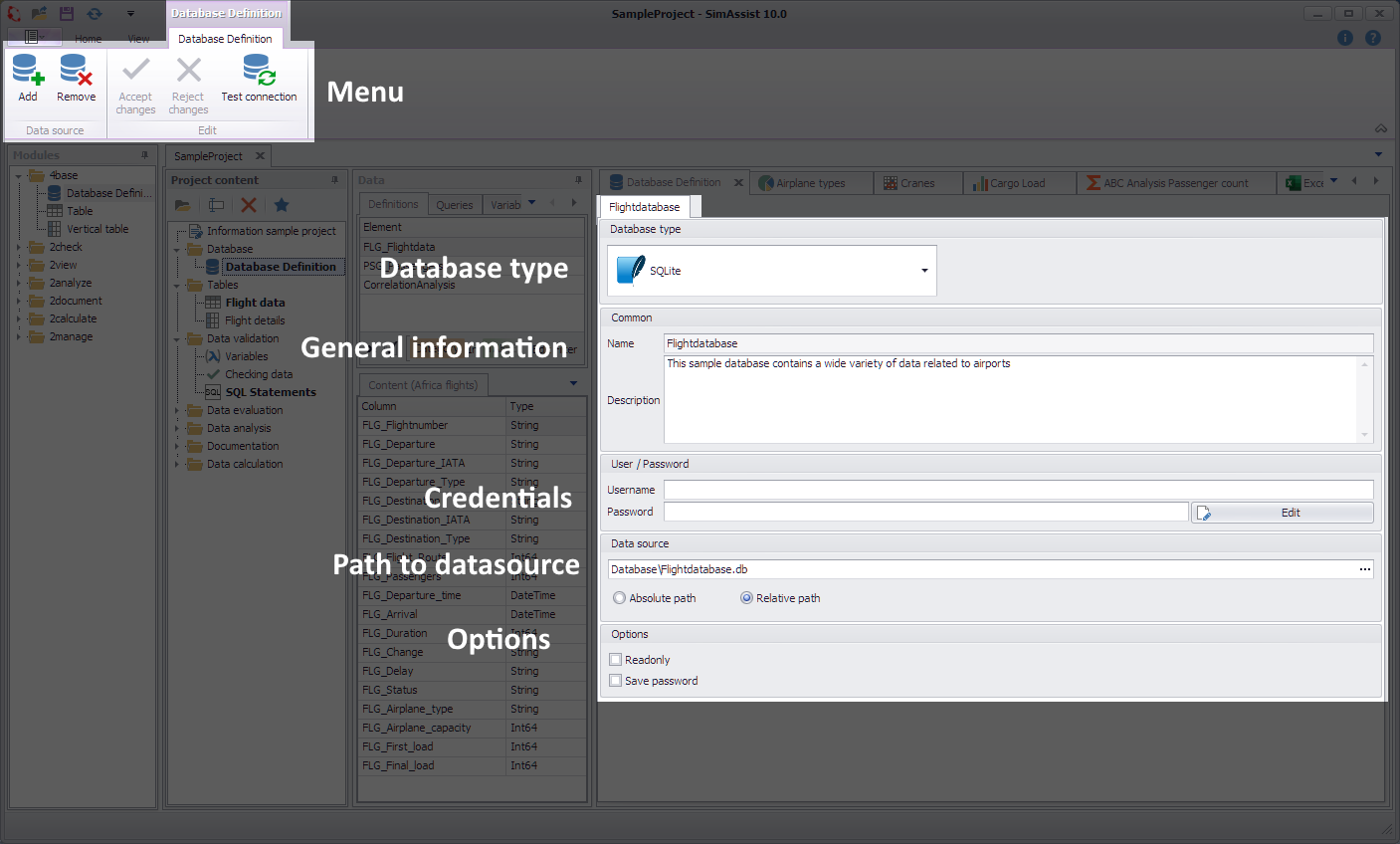Expand the 2check module tree node
The image size is (1400, 844).
18,247
